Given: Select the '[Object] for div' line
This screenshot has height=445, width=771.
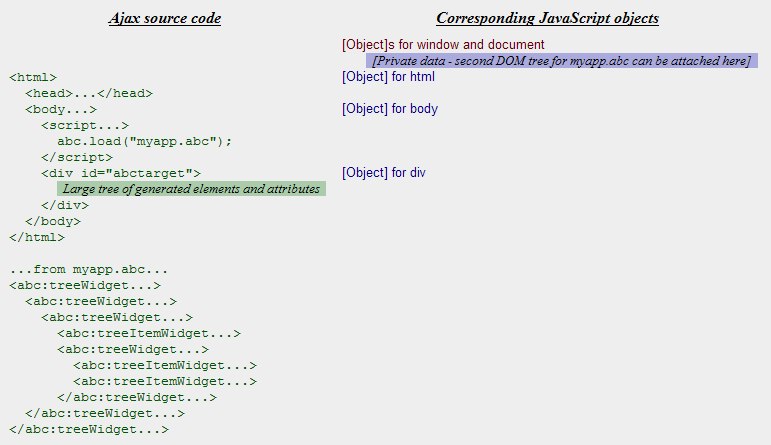Looking at the screenshot, I should coord(384,173).
